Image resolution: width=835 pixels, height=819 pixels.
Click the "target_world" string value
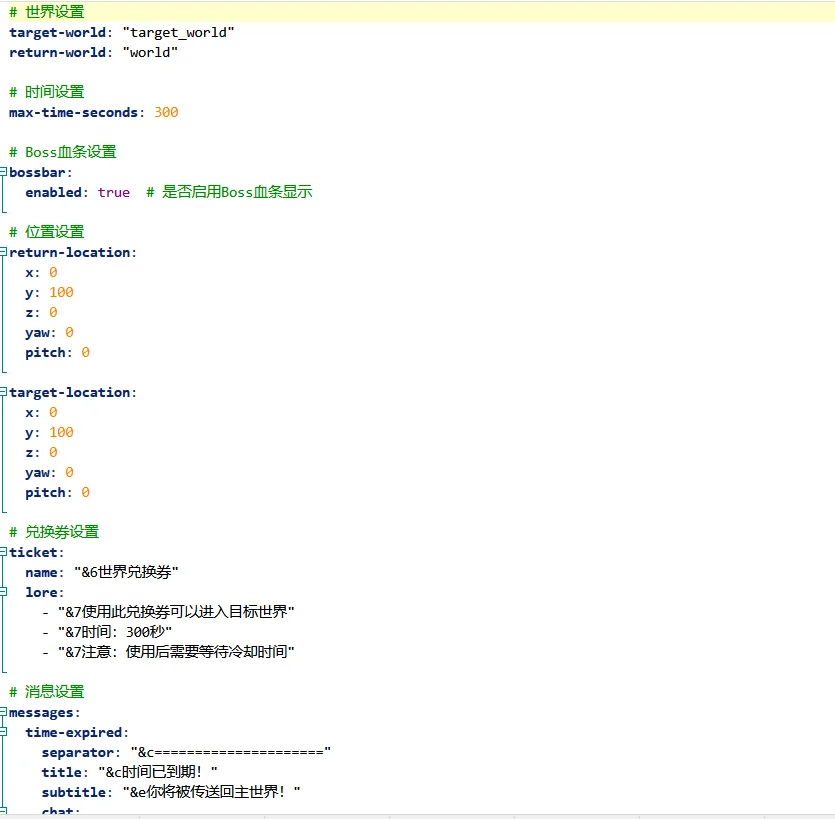(178, 32)
